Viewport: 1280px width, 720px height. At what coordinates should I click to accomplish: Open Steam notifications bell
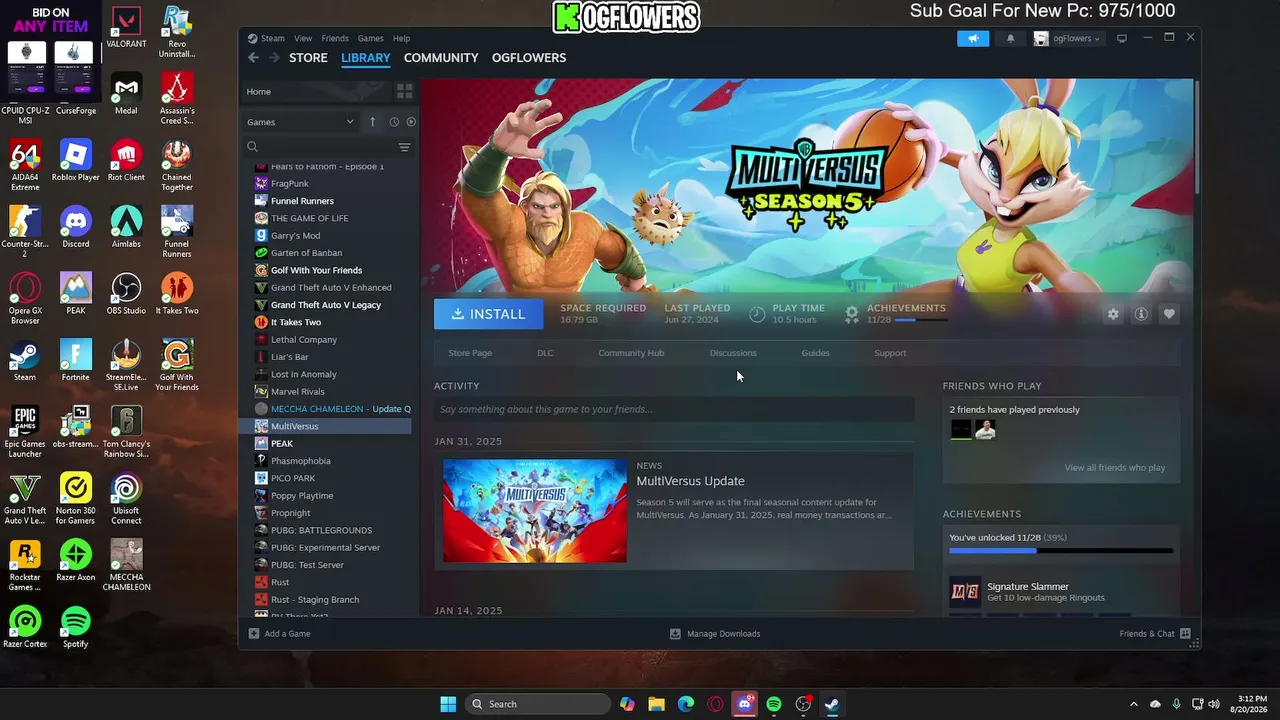[1010, 38]
